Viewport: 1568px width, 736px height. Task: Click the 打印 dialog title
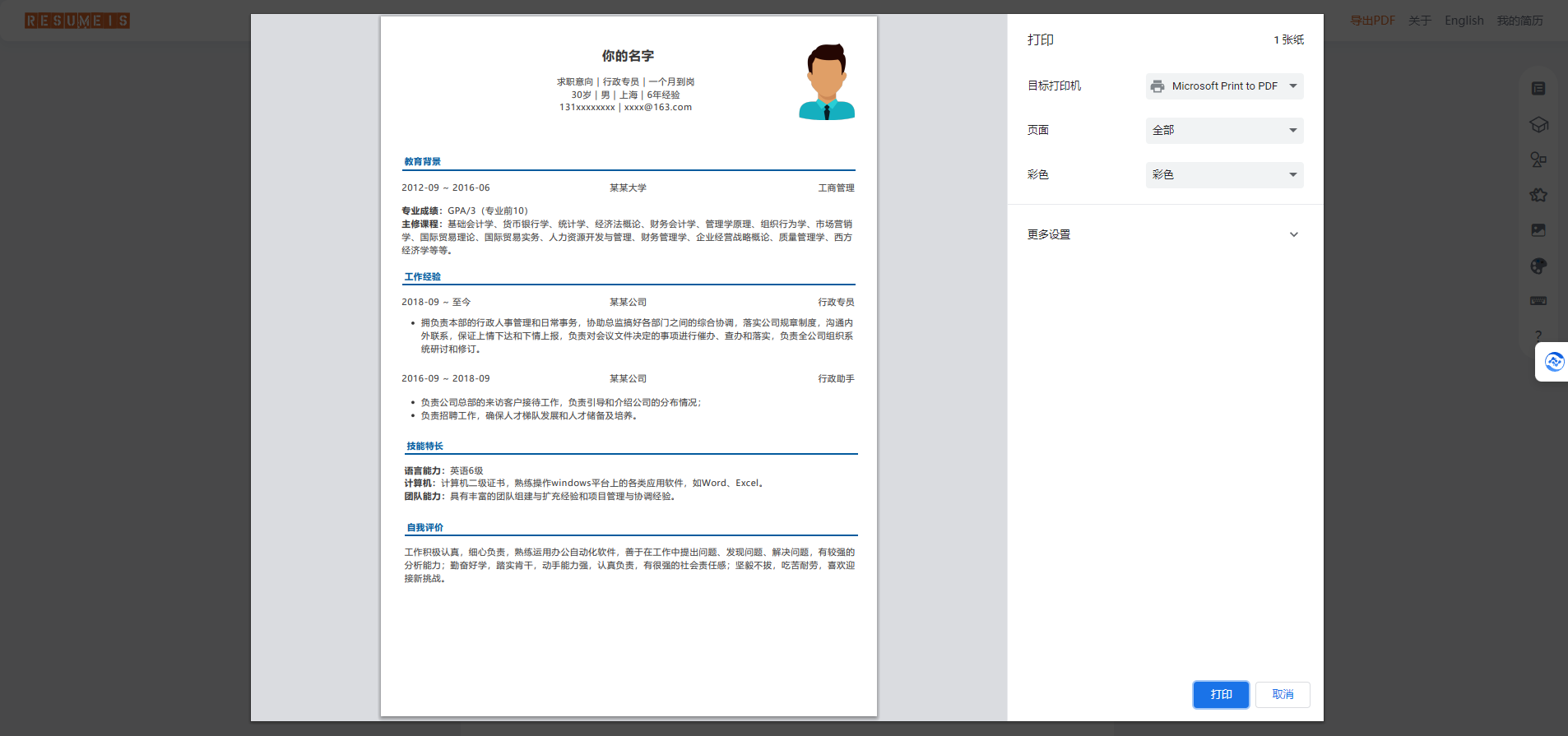[x=1041, y=40]
